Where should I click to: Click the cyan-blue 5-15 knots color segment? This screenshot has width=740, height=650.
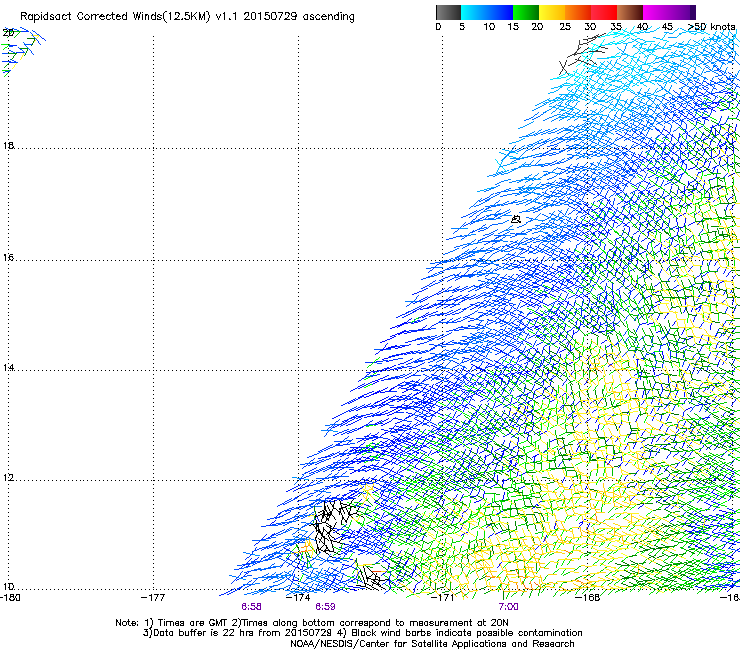pos(487,12)
